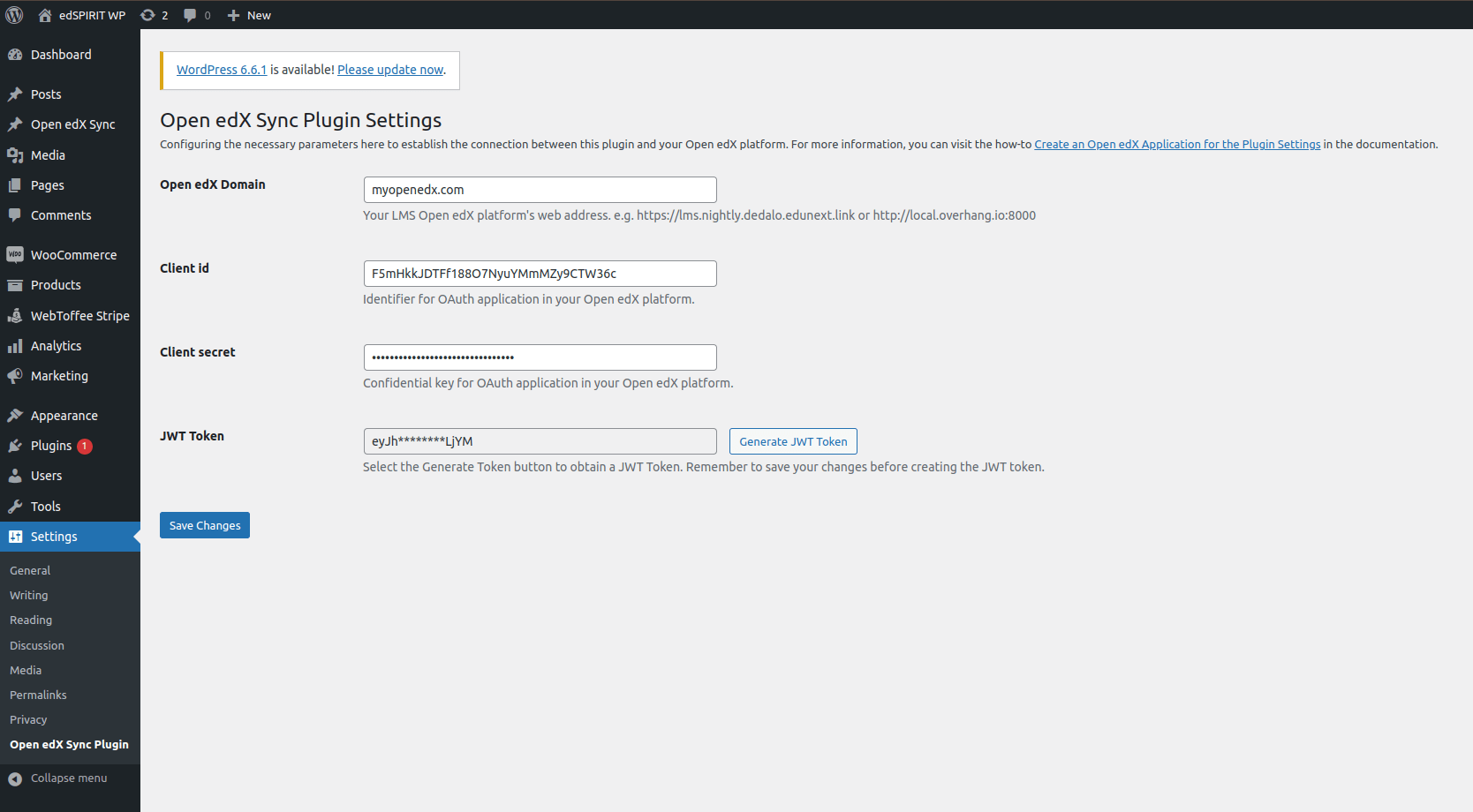The image size is (1473, 812).
Task: Click the WooCommerce logo icon
Action: pos(15,255)
